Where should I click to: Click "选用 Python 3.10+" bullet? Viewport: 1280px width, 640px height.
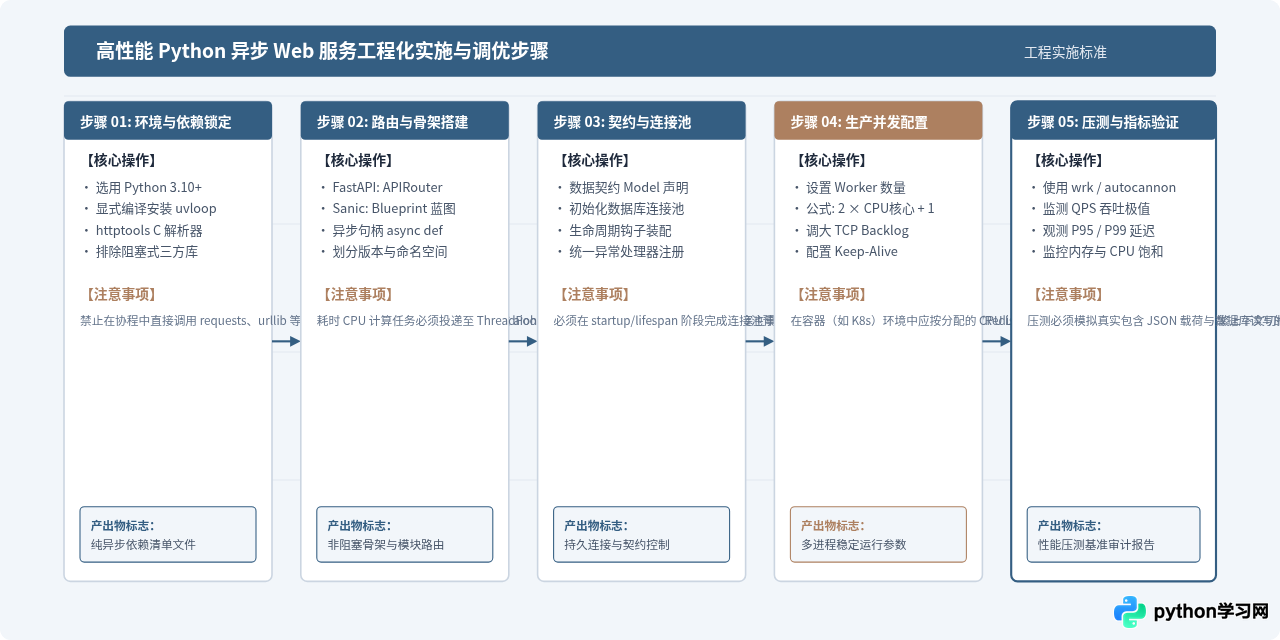pyautogui.click(x=148, y=187)
